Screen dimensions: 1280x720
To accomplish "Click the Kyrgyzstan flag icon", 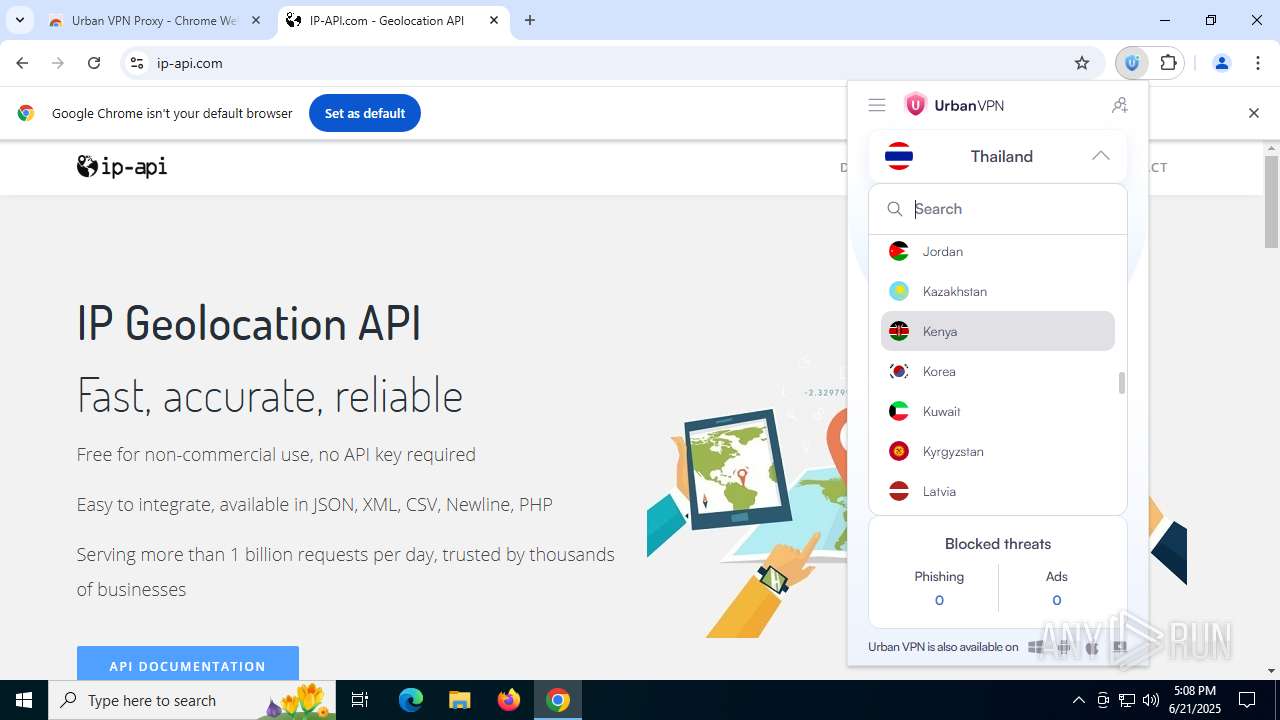I will click(899, 451).
